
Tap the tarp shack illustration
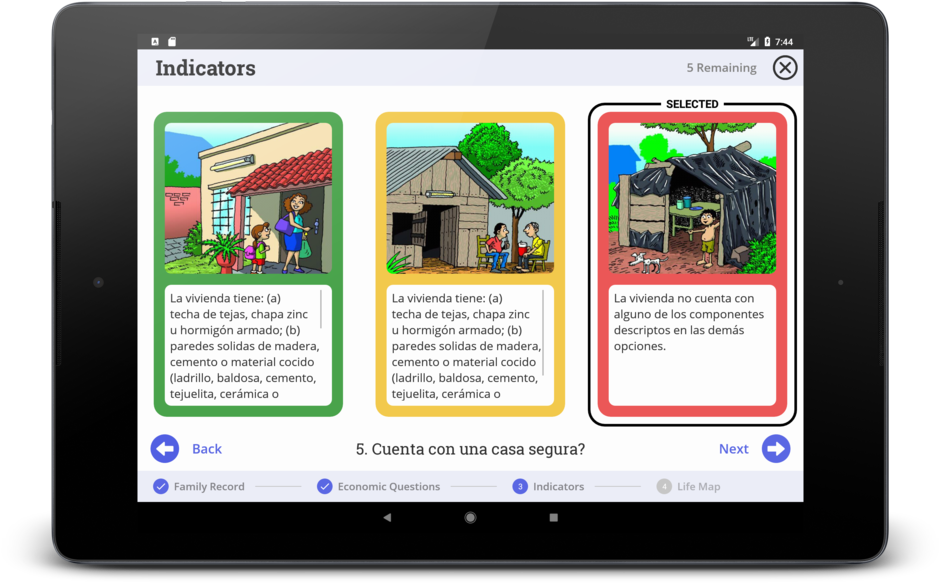[692, 198]
